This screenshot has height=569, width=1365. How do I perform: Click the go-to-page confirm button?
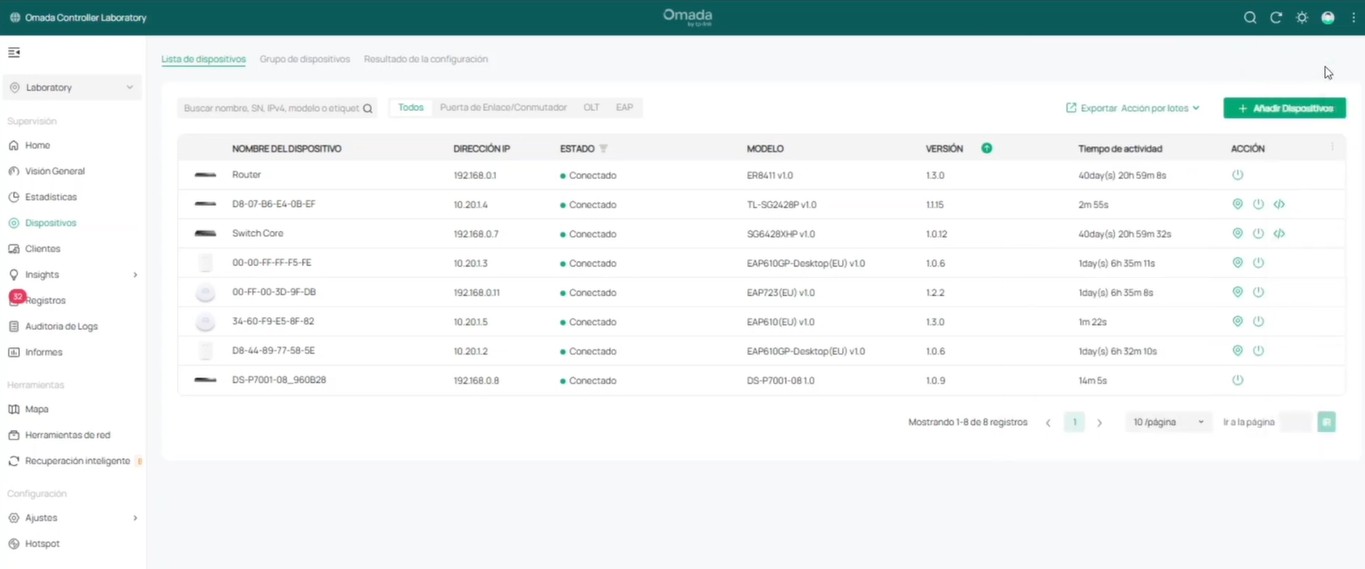[1327, 422]
